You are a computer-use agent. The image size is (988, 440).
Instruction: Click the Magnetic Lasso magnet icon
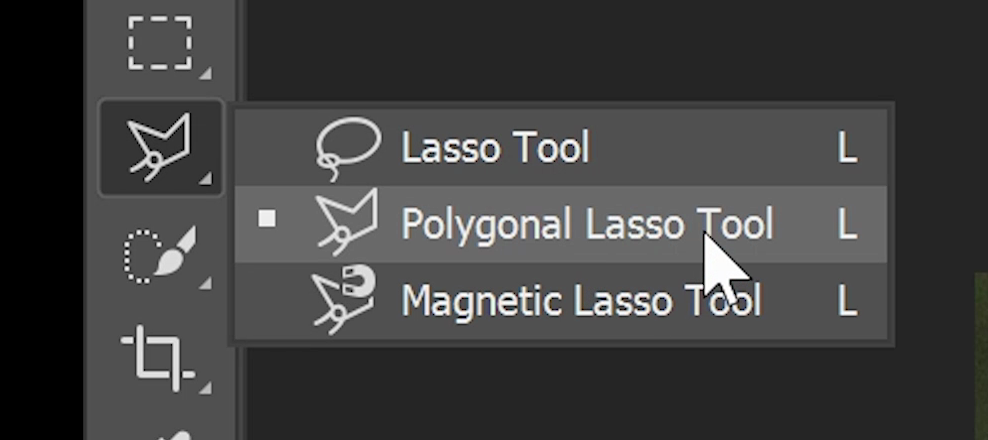pyautogui.click(x=346, y=297)
